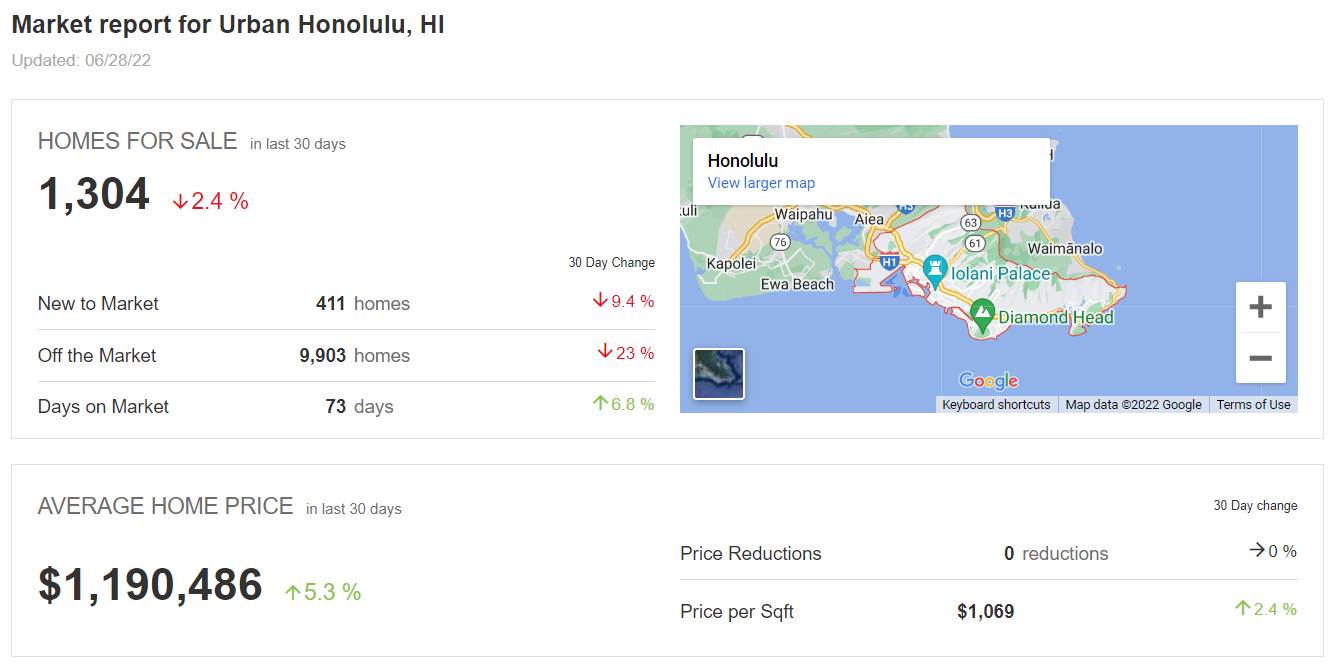1335x668 pixels.
Task: Open the View larger map link
Action: [761, 182]
